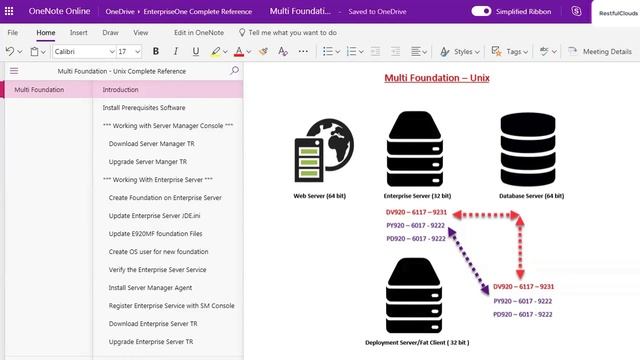Toggle the navigation hamburger menu
640x360 pixels.
[14, 71]
